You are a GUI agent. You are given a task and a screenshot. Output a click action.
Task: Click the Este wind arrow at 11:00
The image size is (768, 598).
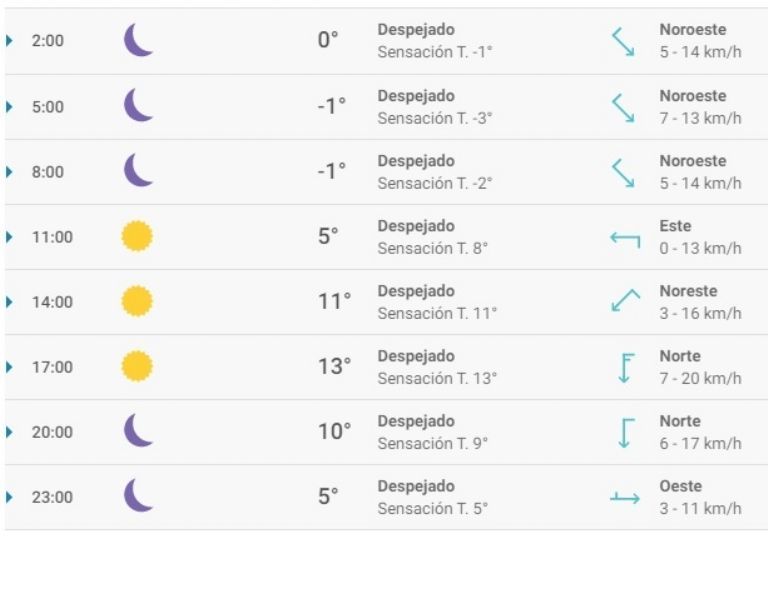click(x=625, y=237)
